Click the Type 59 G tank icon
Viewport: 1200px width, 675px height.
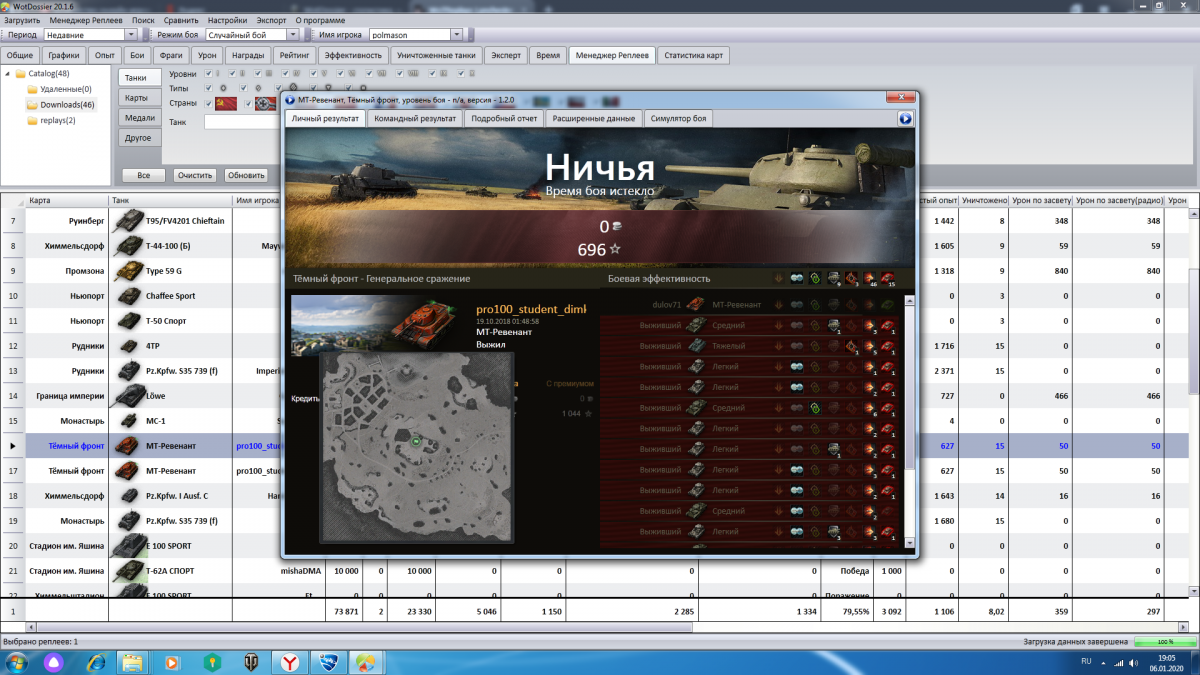[x=128, y=271]
